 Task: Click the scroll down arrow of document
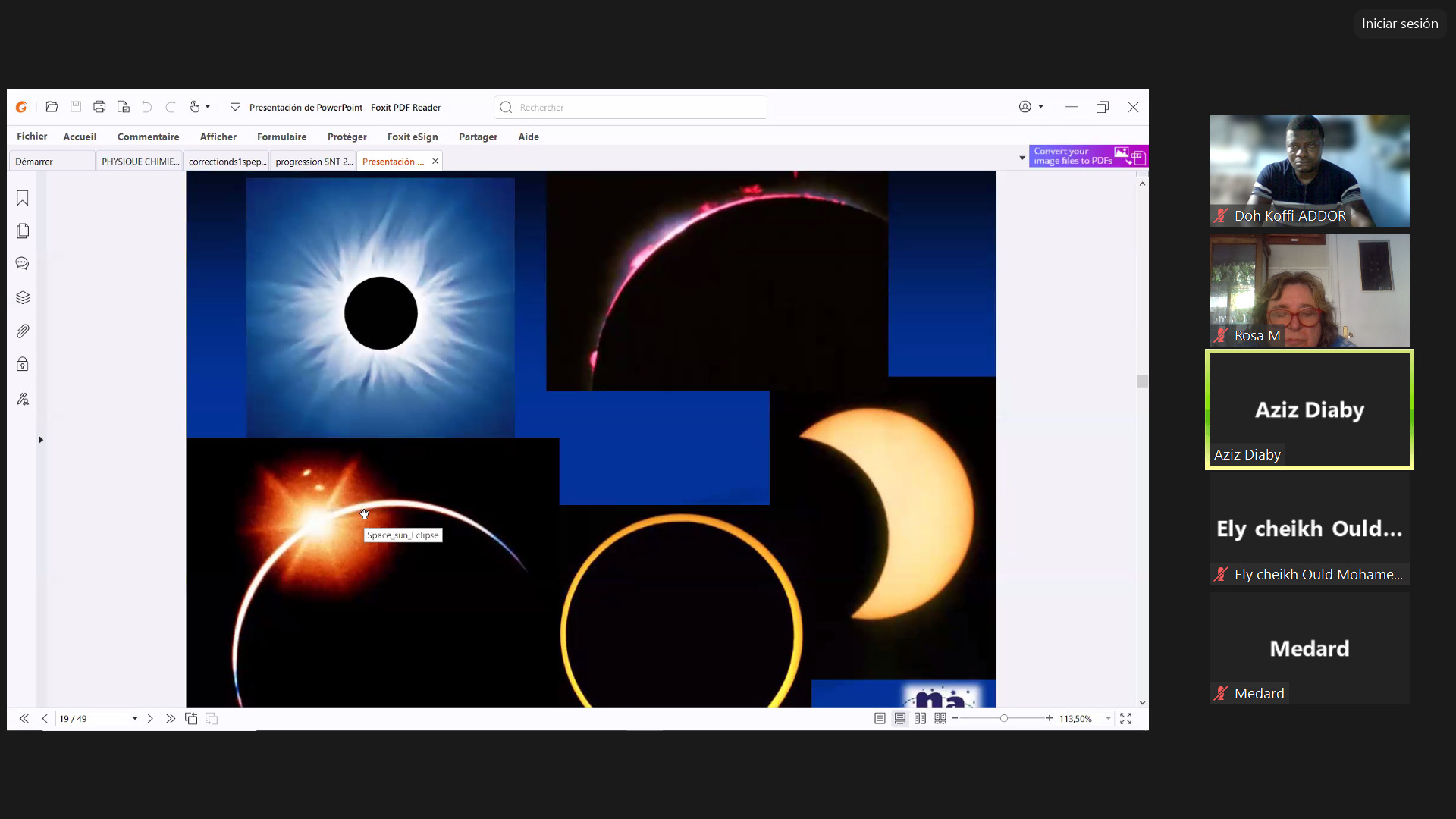[x=1142, y=702]
